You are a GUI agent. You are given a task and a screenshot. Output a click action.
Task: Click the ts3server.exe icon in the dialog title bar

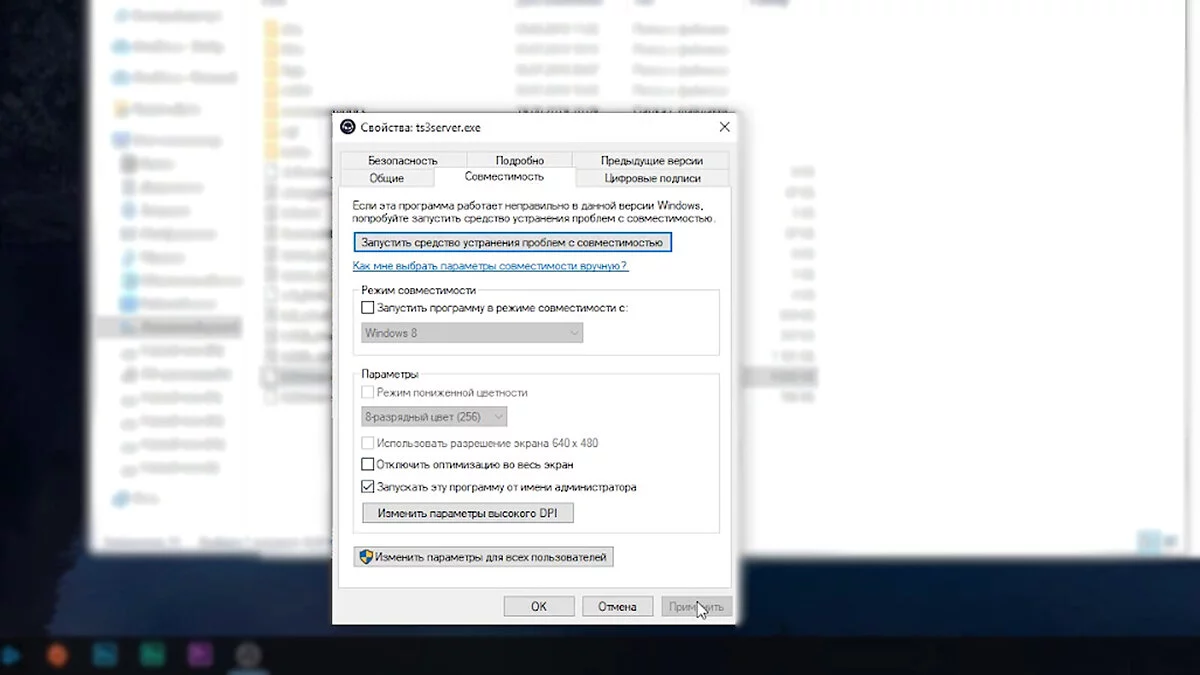[348, 127]
